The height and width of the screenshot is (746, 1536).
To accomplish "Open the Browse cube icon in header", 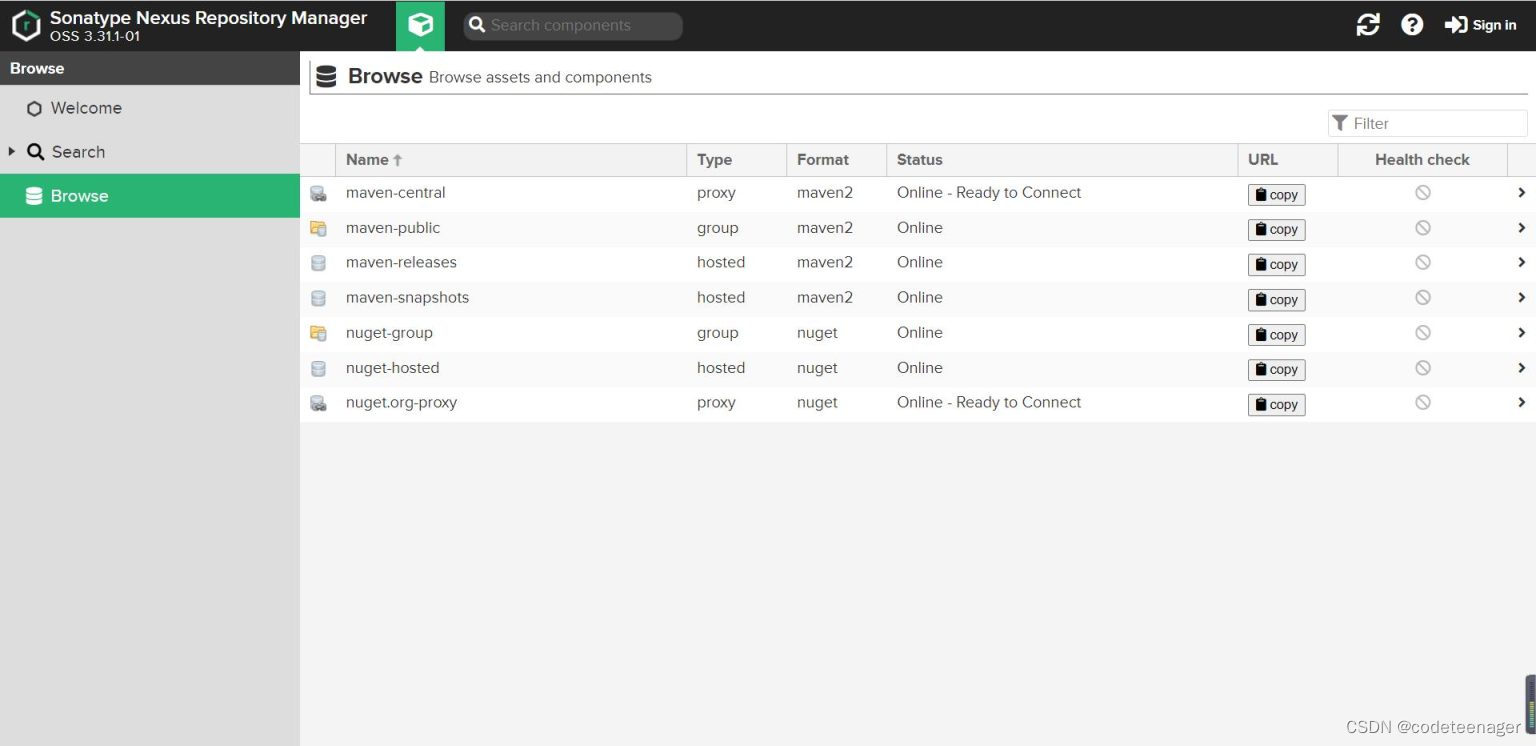I will (x=420, y=25).
